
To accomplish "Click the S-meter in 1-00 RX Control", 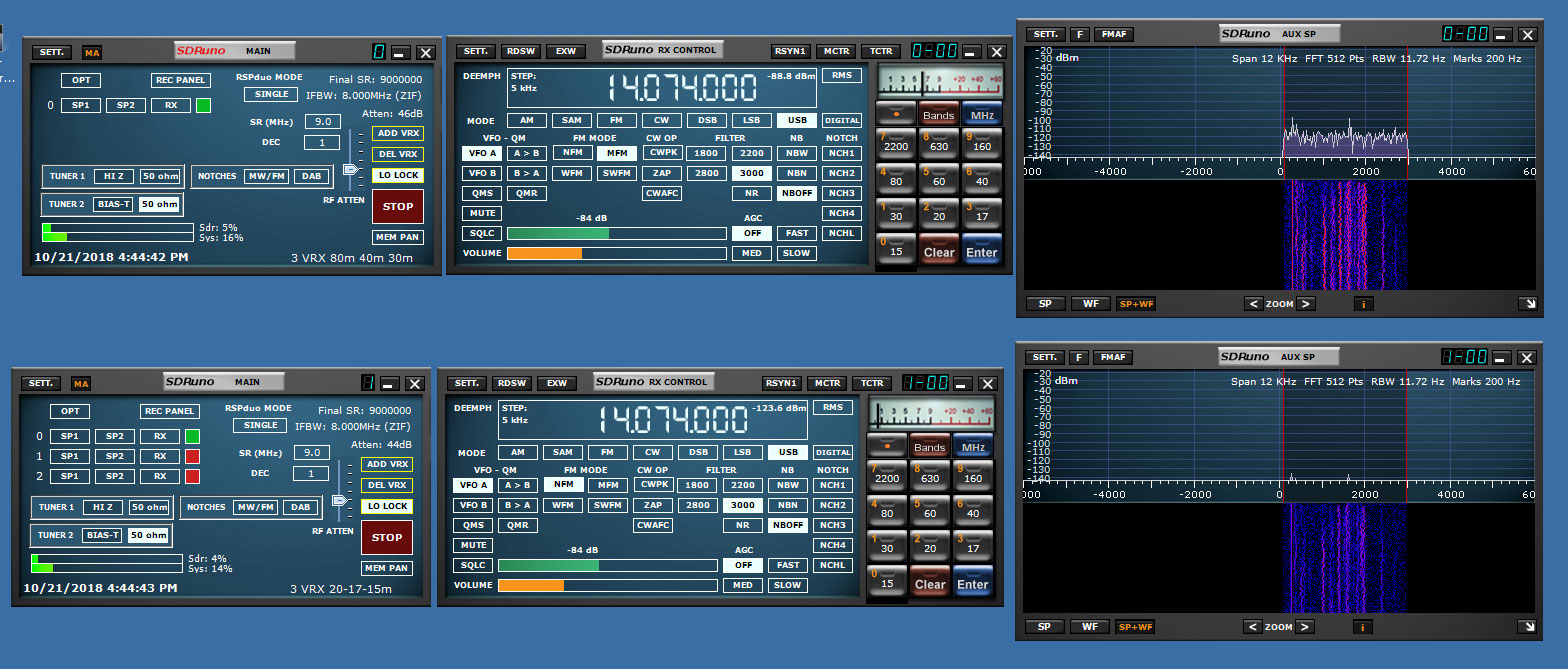I will click(x=930, y=414).
